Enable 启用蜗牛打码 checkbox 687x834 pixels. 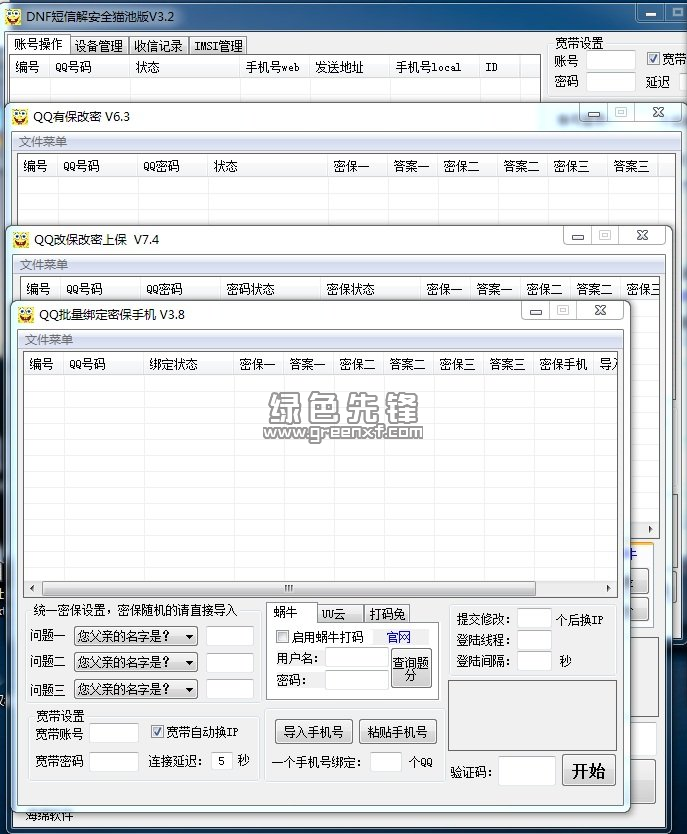click(x=282, y=636)
